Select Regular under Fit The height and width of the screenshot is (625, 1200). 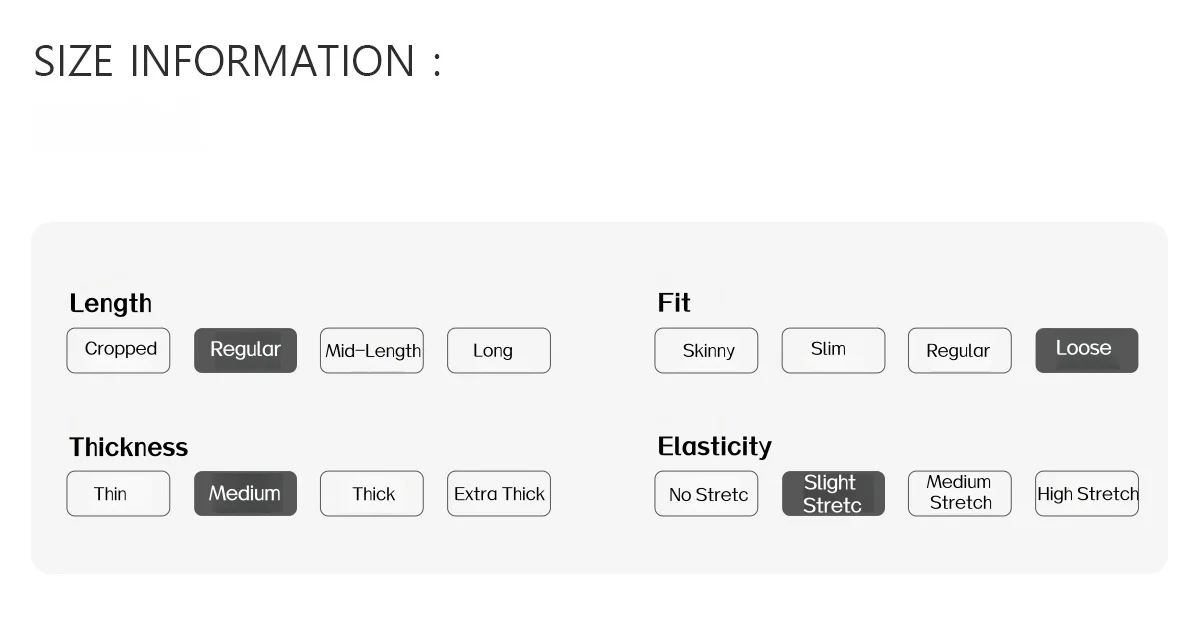point(960,350)
